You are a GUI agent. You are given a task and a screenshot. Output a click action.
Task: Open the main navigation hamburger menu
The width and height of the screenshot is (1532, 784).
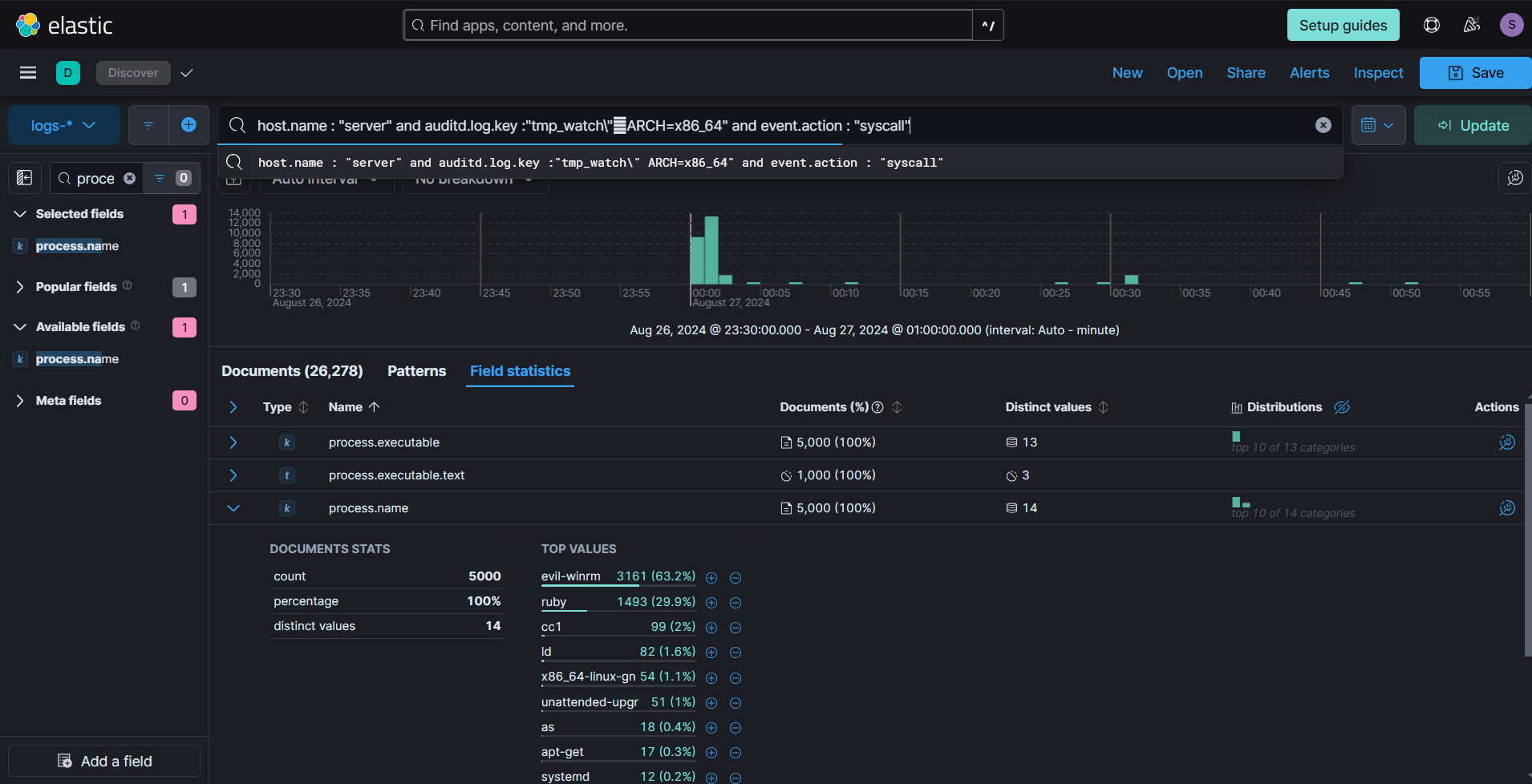[28, 73]
